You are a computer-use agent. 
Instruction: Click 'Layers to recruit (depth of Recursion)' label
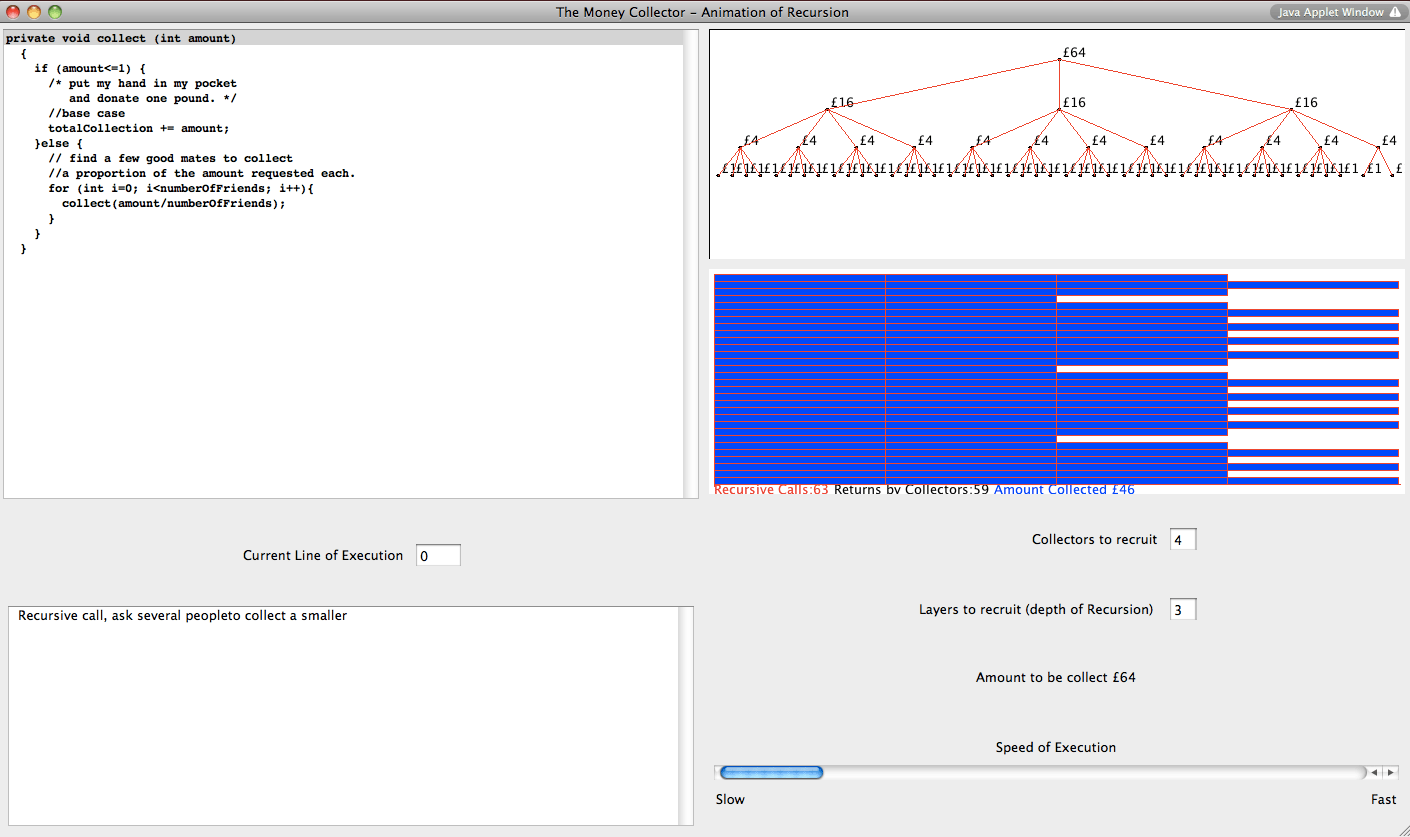pos(1036,609)
